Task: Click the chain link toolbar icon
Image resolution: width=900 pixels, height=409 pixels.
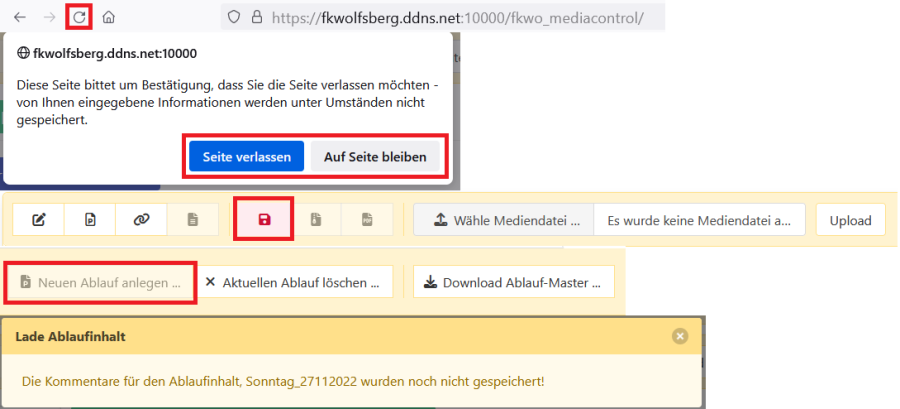Action: [x=141, y=220]
